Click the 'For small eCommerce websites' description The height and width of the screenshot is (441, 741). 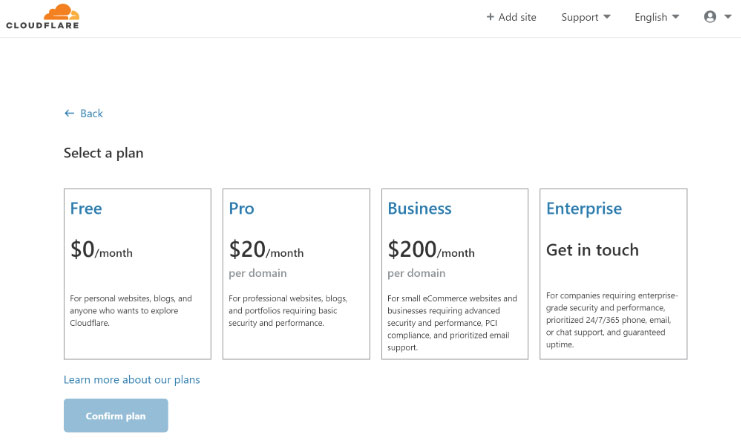pos(452,323)
